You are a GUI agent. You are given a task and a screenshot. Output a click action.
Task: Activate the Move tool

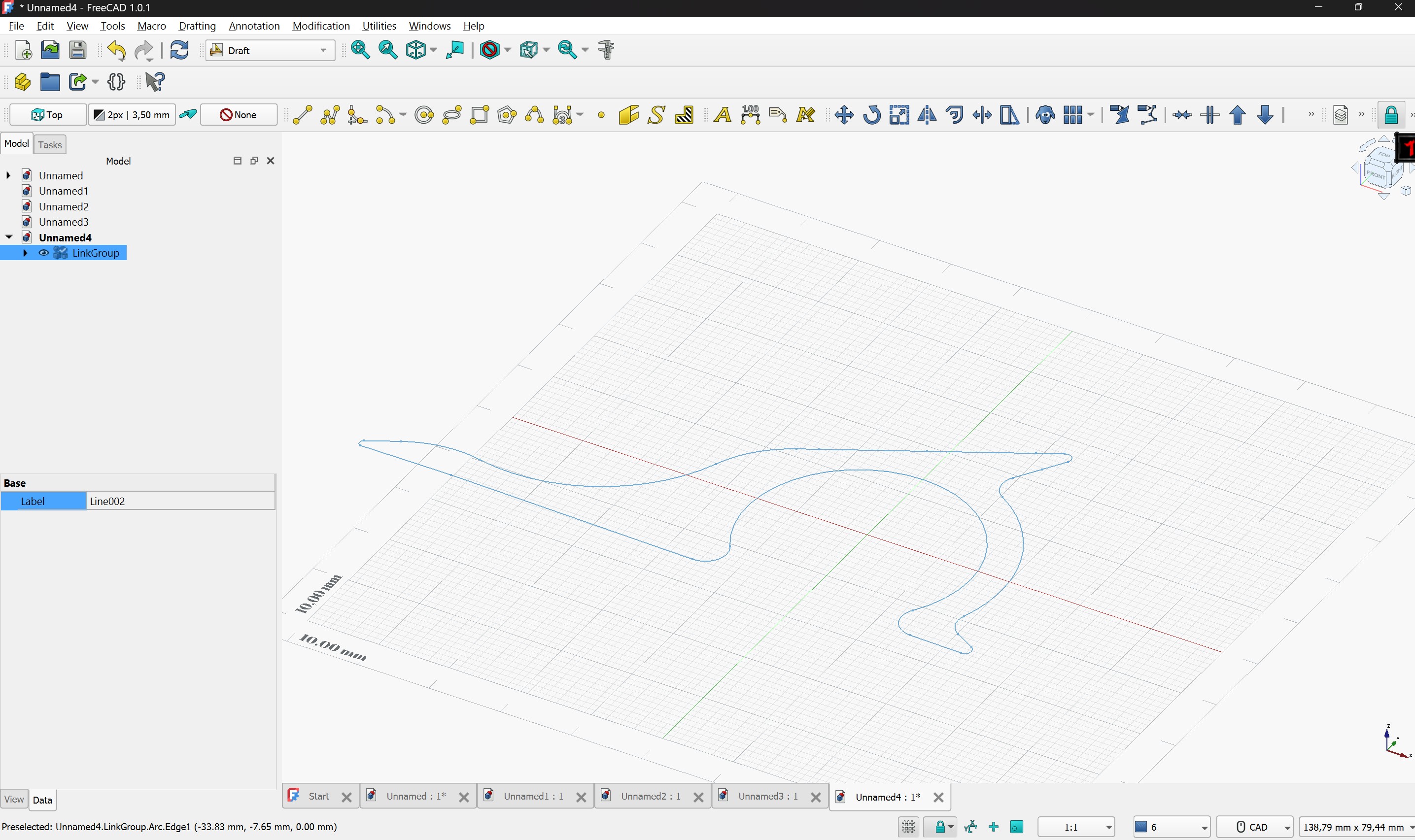[844, 115]
